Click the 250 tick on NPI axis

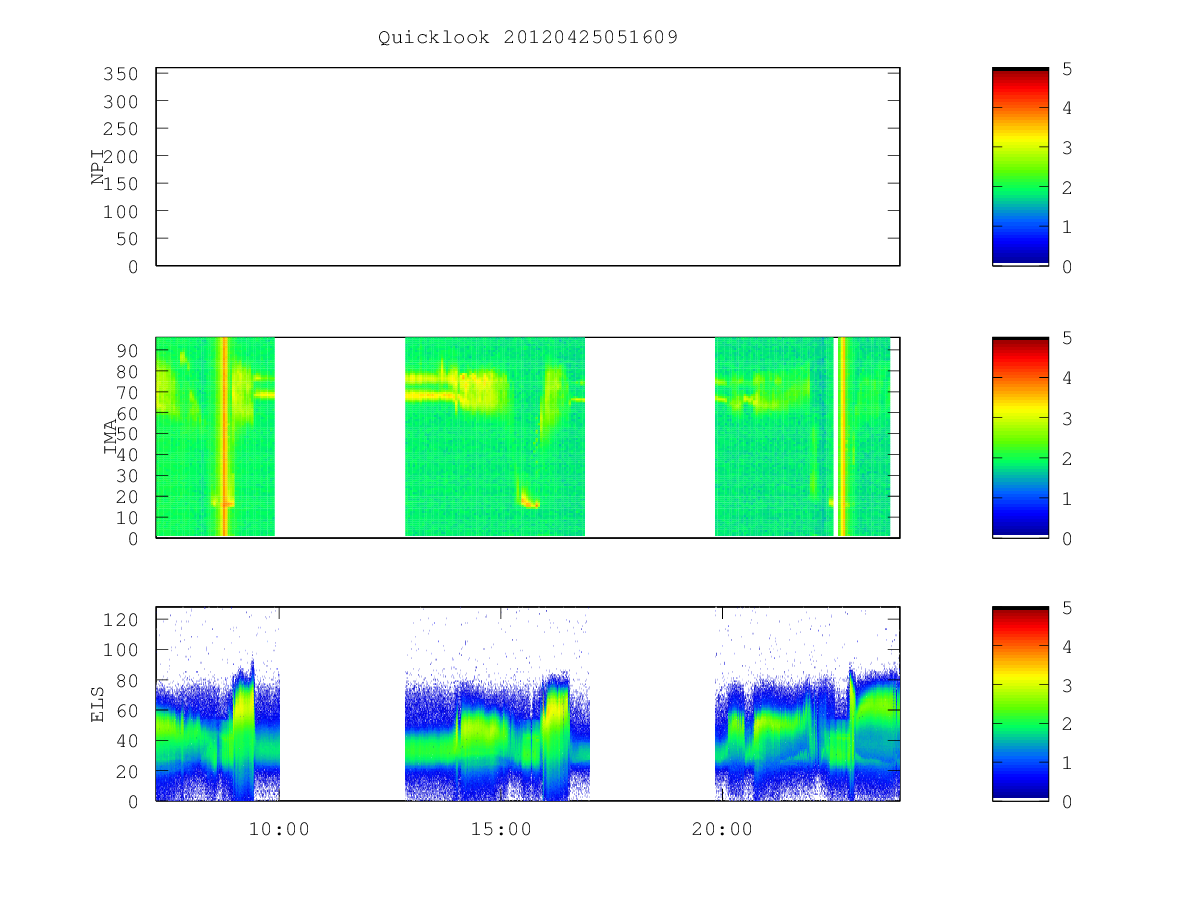[x=121, y=129]
